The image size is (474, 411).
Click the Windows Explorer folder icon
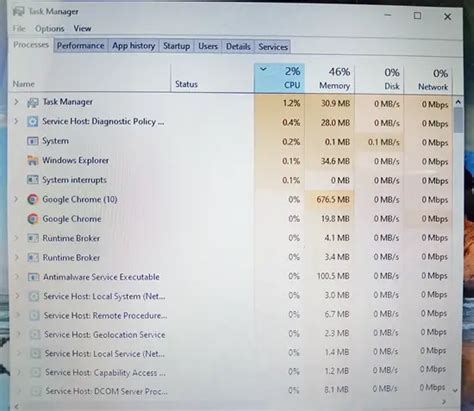[32, 161]
